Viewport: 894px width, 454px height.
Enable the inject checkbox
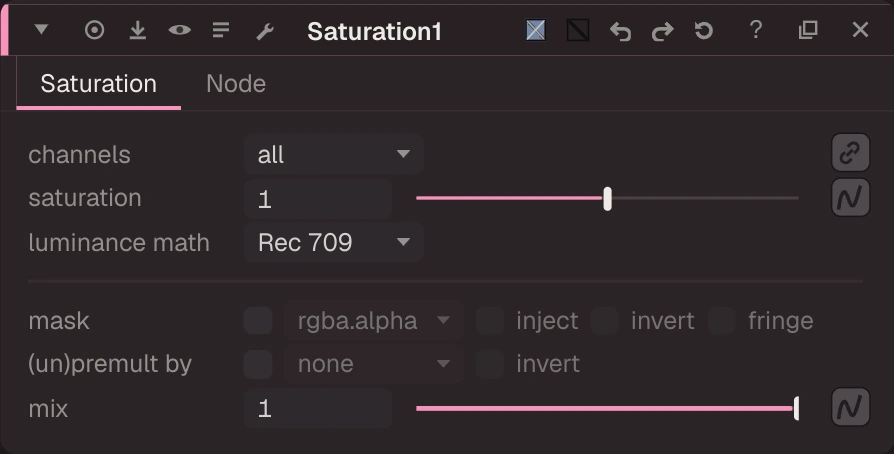pyautogui.click(x=489, y=321)
